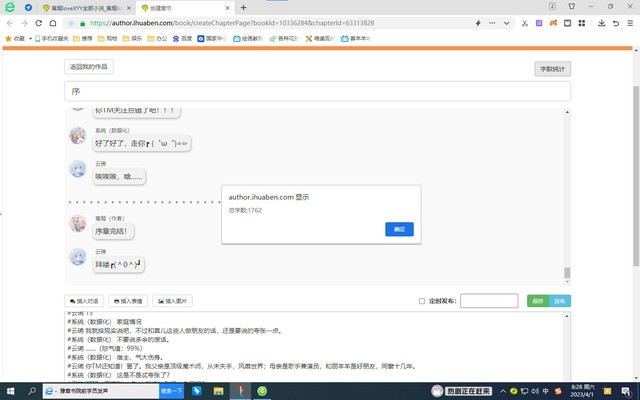
Task: Click 返回我的作品 to go back
Action: (x=91, y=67)
